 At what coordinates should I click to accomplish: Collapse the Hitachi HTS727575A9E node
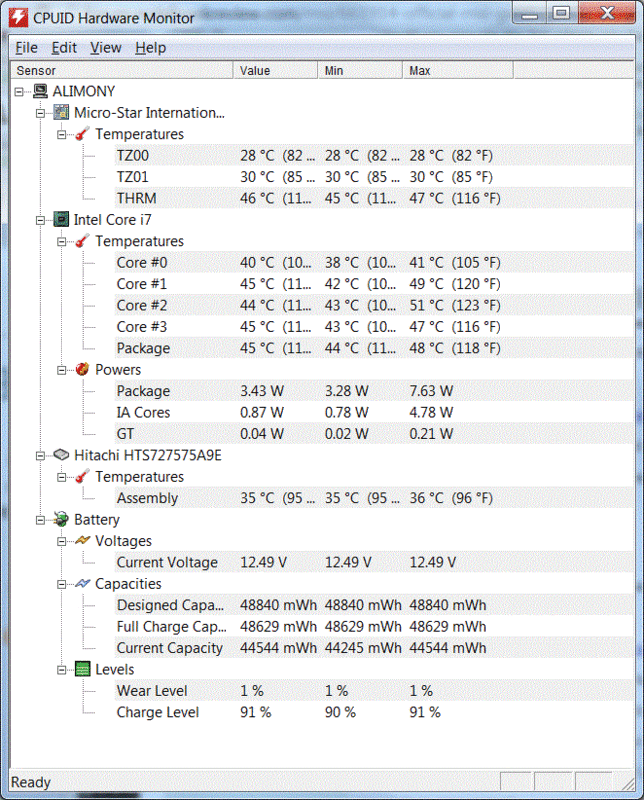pyautogui.click(x=40, y=456)
